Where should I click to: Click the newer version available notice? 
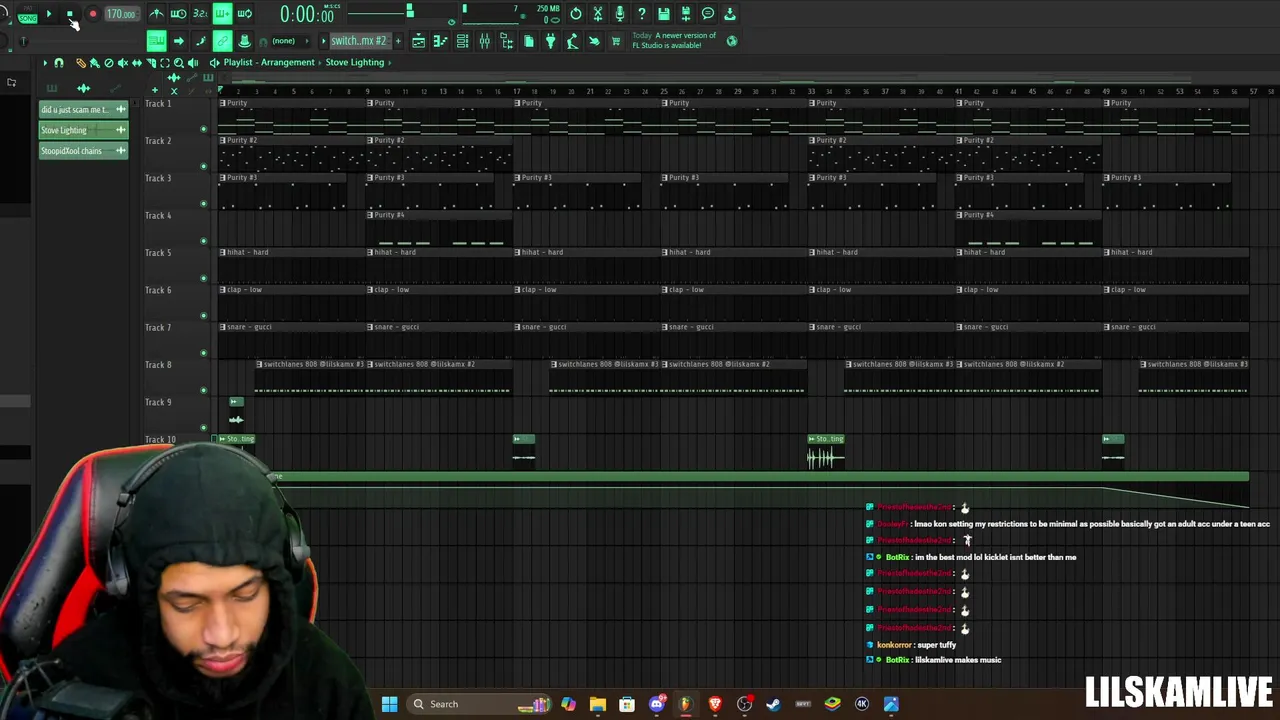pos(674,40)
